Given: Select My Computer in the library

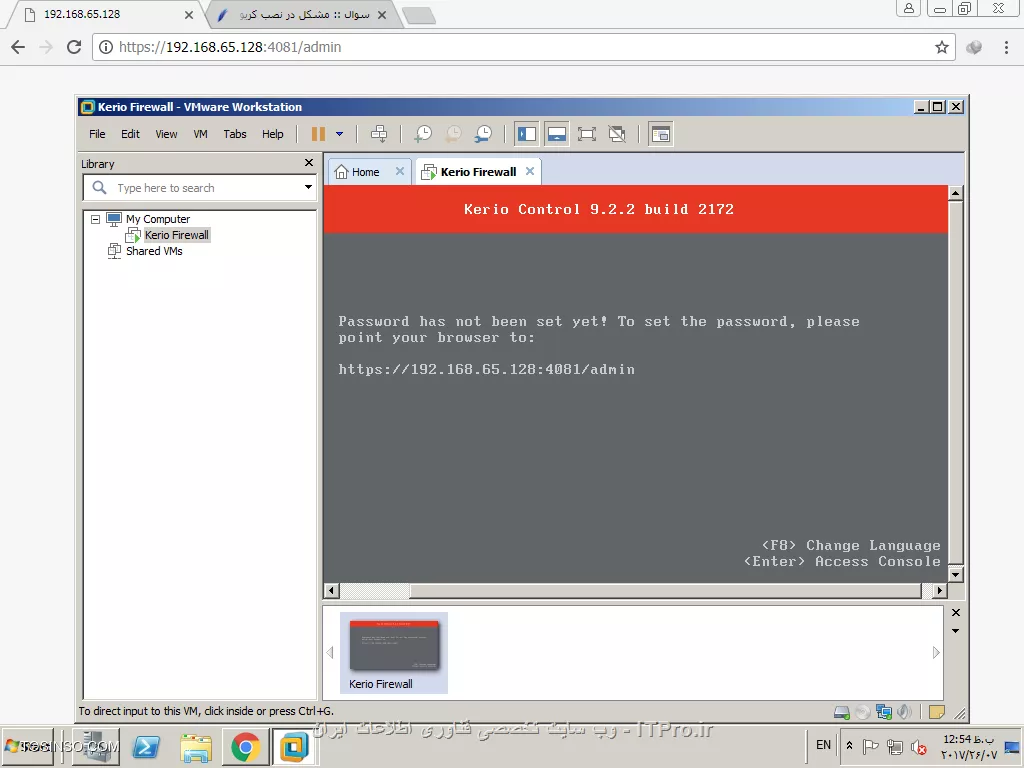Looking at the screenshot, I should (x=157, y=219).
